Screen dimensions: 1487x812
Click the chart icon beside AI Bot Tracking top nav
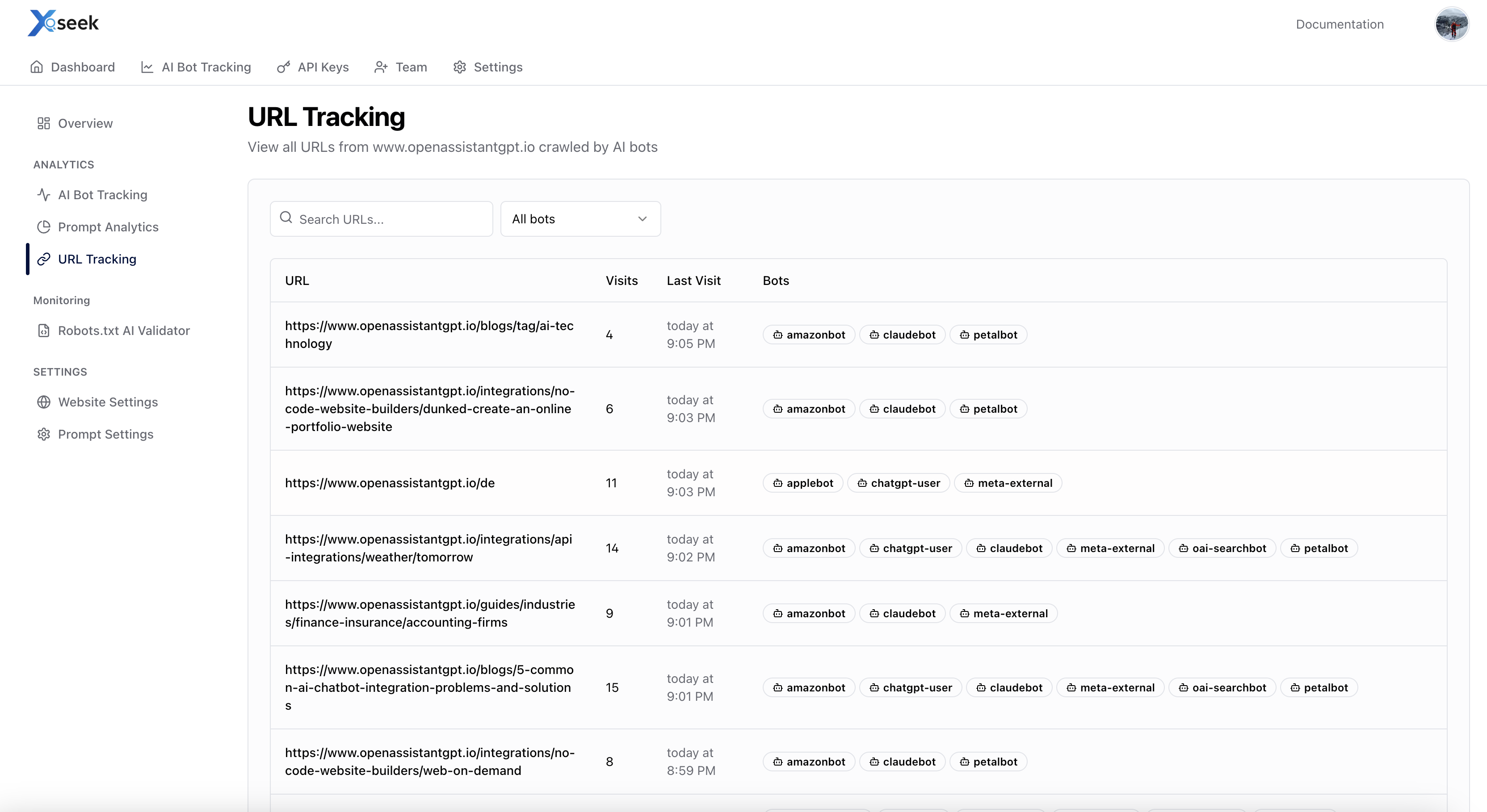(147, 67)
